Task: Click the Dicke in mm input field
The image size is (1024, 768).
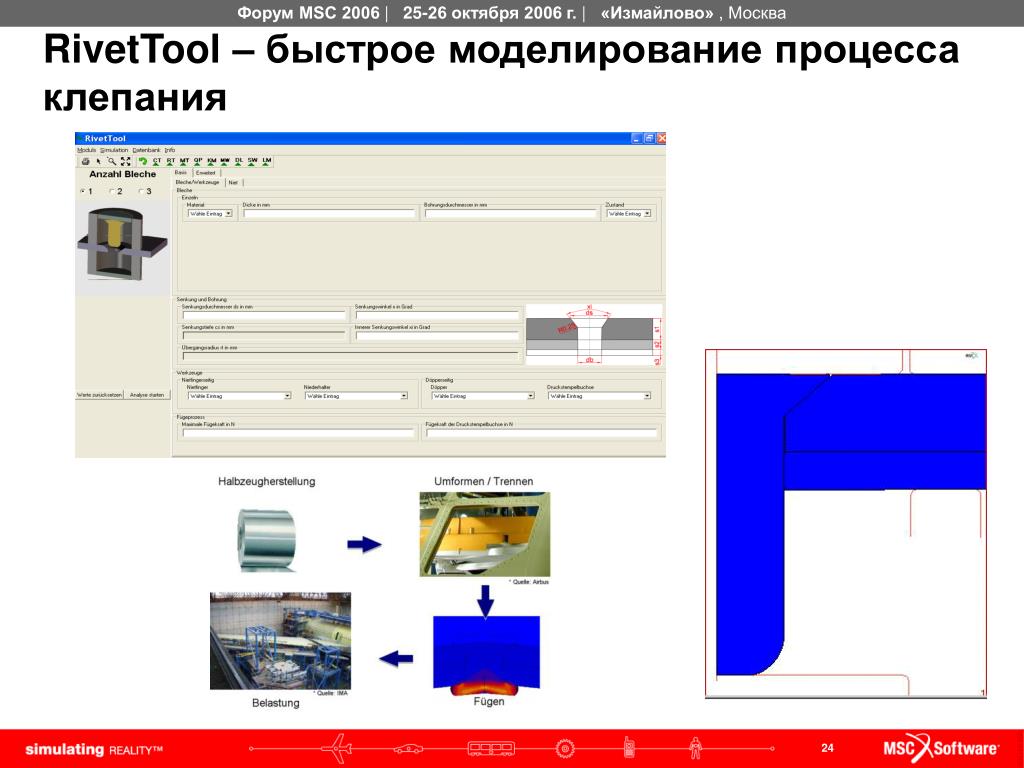Action: (x=329, y=214)
